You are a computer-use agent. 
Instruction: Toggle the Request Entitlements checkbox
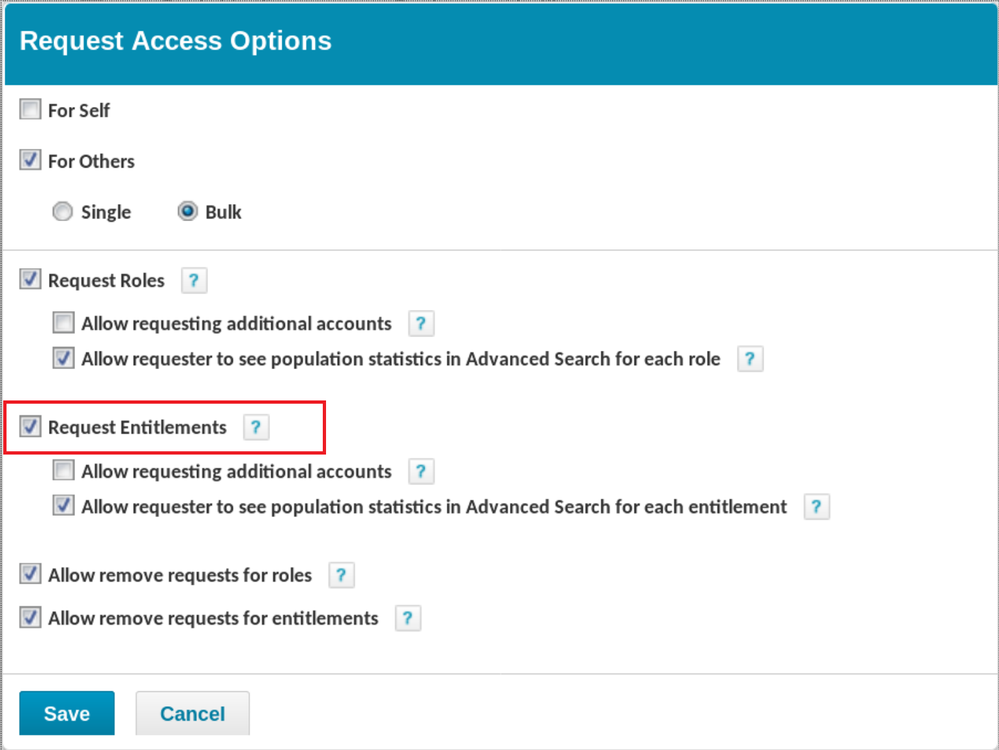pos(31,427)
